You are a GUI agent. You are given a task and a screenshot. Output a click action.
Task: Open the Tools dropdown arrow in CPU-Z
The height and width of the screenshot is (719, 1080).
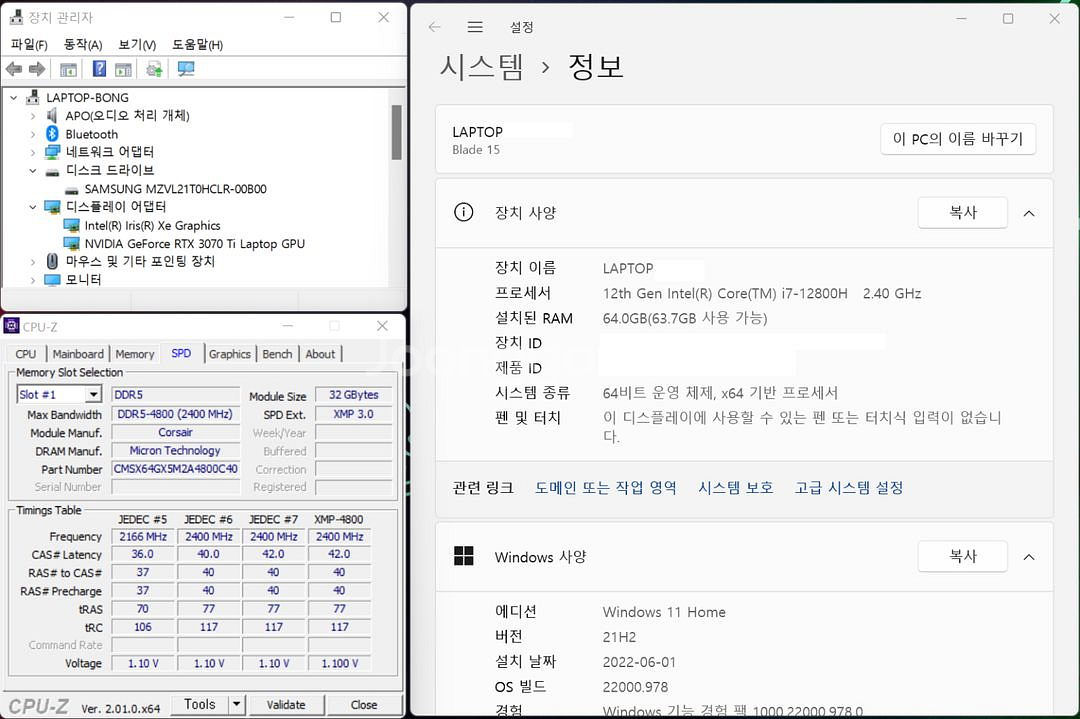click(236, 704)
